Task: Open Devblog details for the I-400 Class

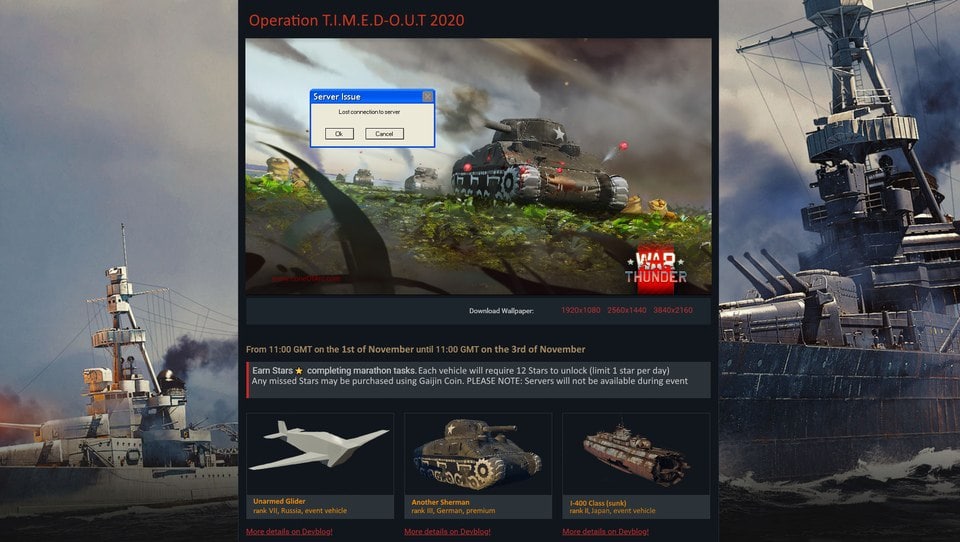Action: [605, 532]
